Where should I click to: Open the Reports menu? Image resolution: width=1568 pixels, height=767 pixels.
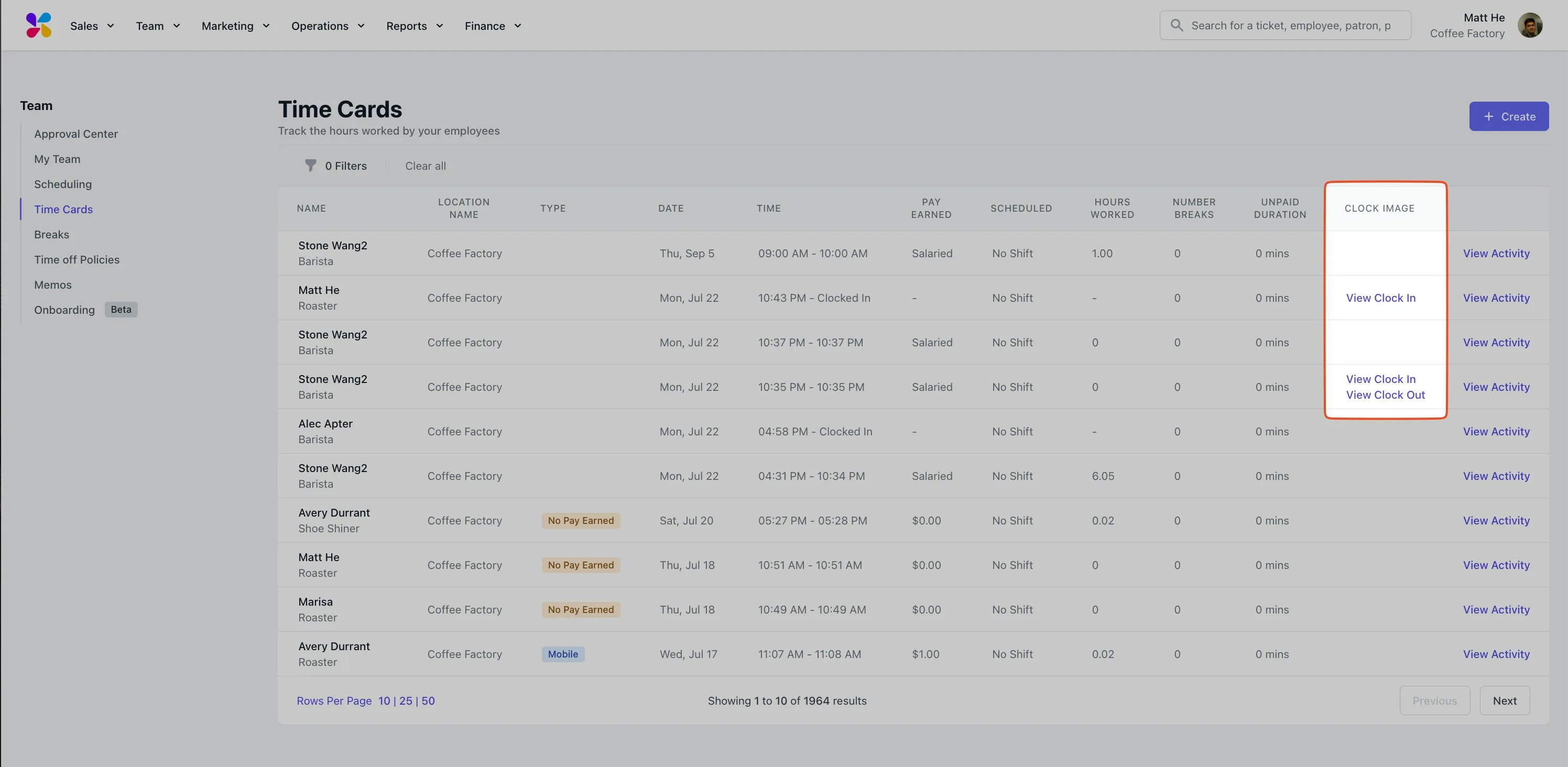(x=415, y=26)
